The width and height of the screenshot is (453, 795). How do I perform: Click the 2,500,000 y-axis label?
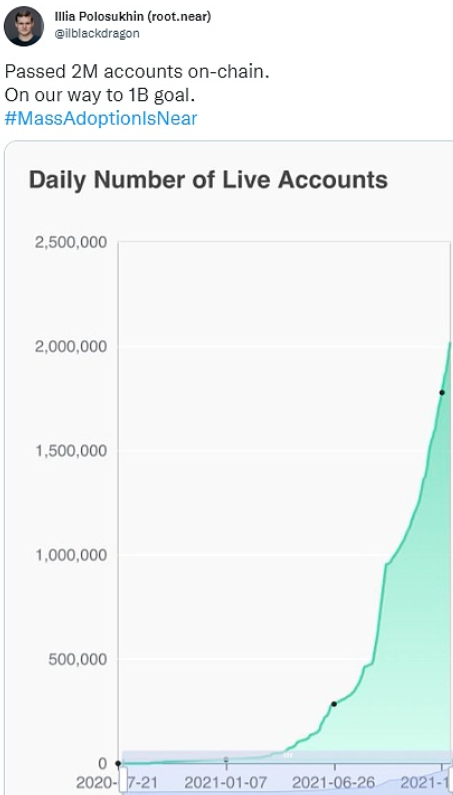pyautogui.click(x=71, y=242)
